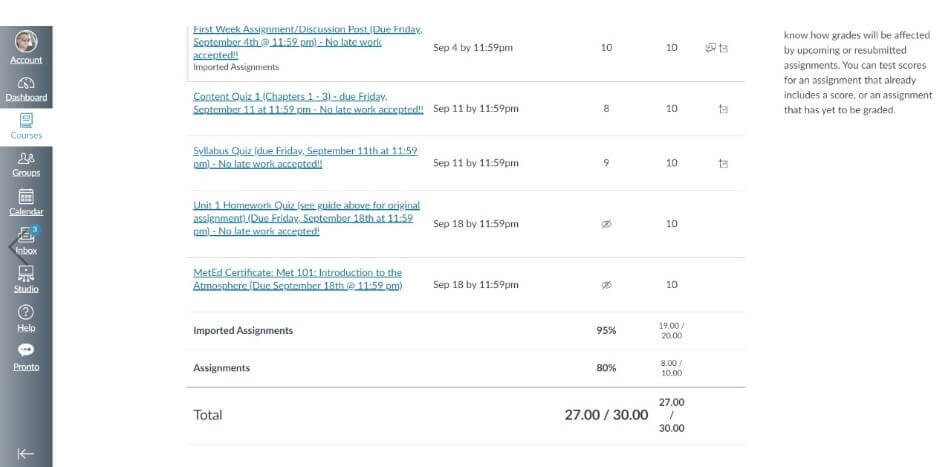Screen dimensions: 942x467
Task: Open the Help menu
Action: (x=26, y=318)
